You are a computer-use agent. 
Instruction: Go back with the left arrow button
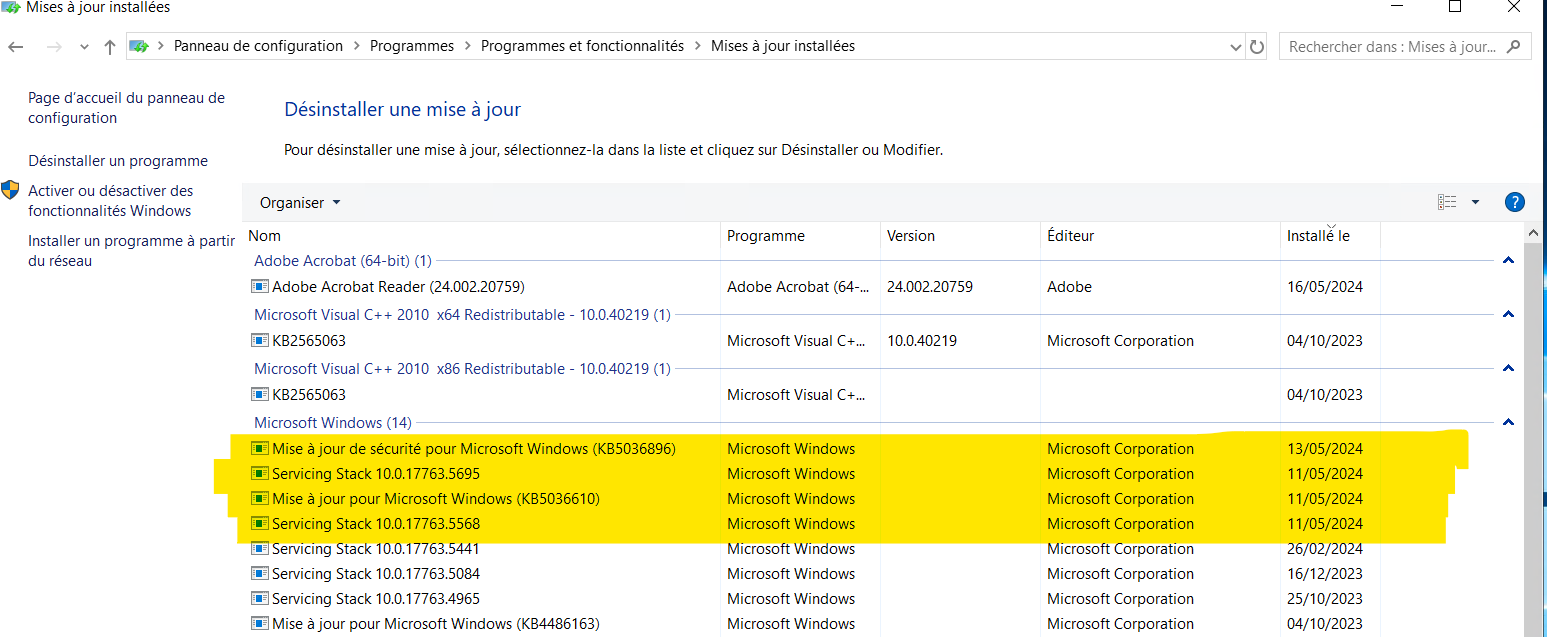(x=16, y=47)
